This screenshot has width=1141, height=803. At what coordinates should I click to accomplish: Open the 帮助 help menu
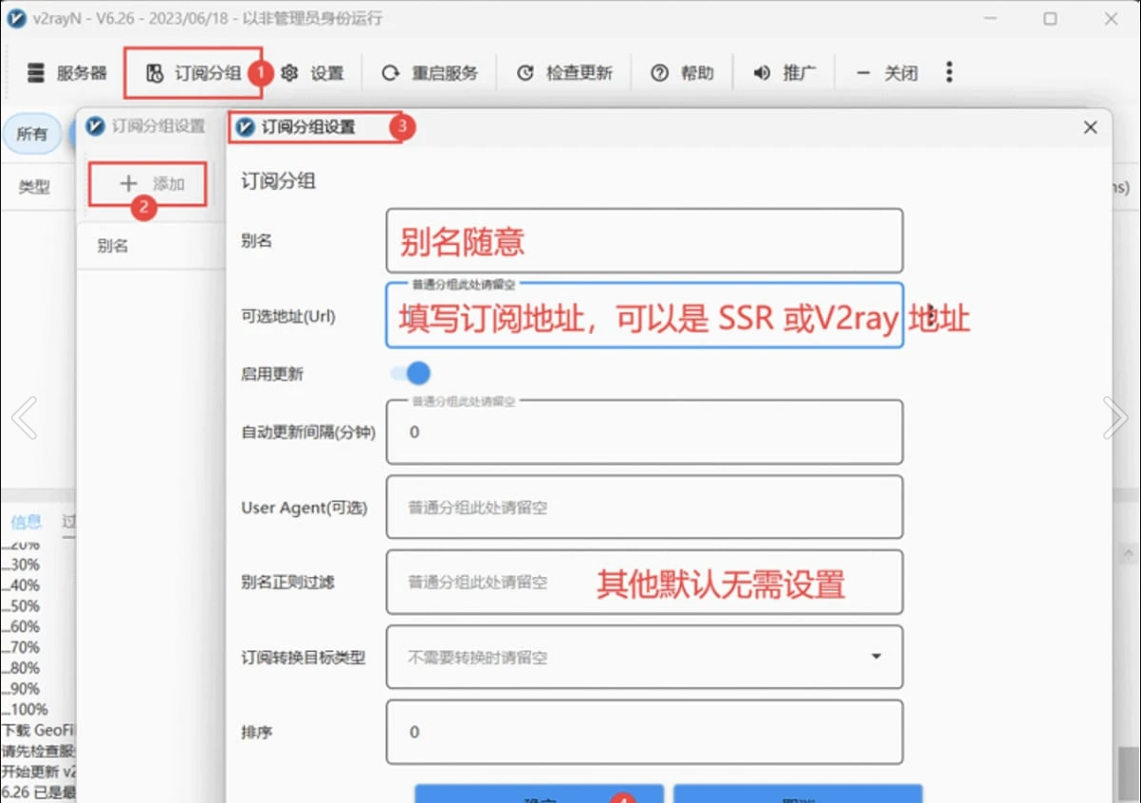pyautogui.click(x=682, y=73)
